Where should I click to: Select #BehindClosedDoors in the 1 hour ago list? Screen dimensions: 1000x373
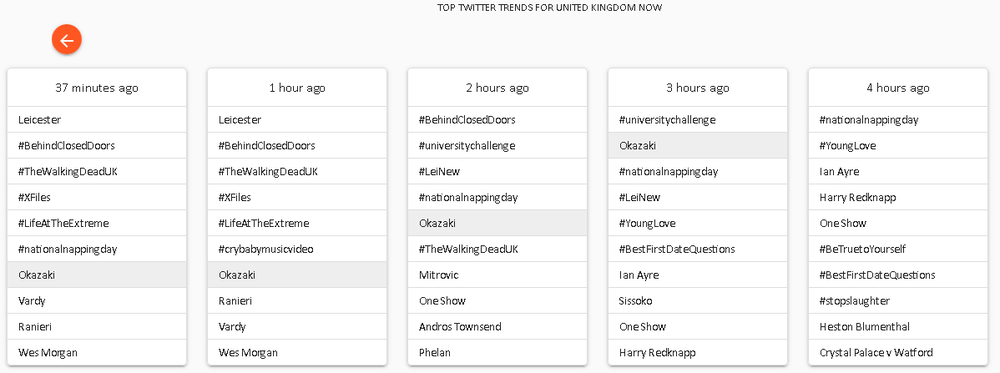click(297, 145)
